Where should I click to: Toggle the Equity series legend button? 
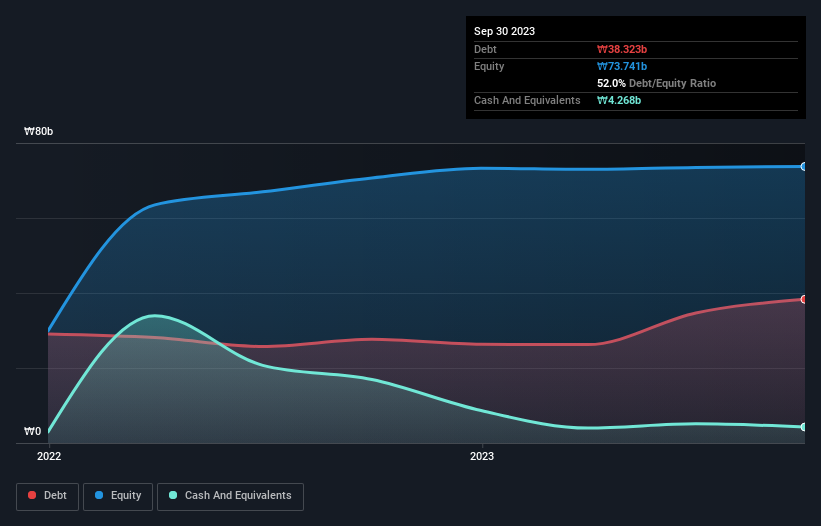(x=118, y=496)
